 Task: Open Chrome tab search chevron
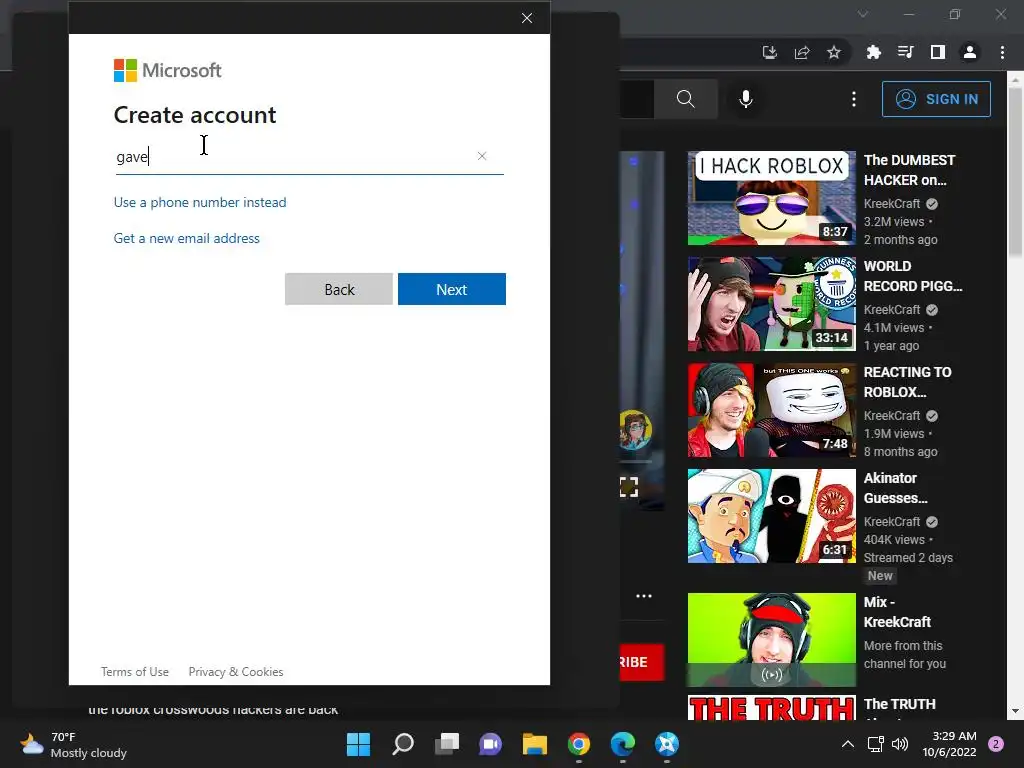pyautogui.click(x=863, y=14)
